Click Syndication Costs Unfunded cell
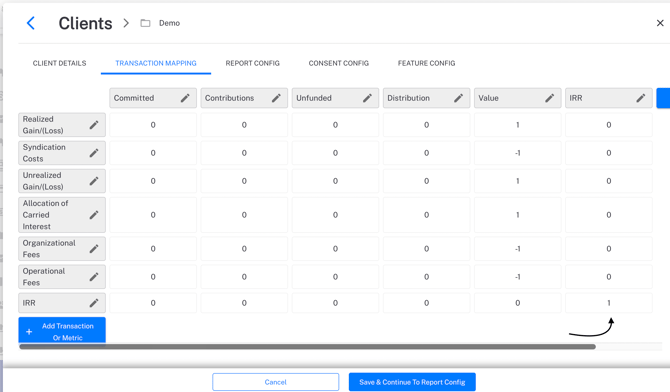 coord(335,153)
